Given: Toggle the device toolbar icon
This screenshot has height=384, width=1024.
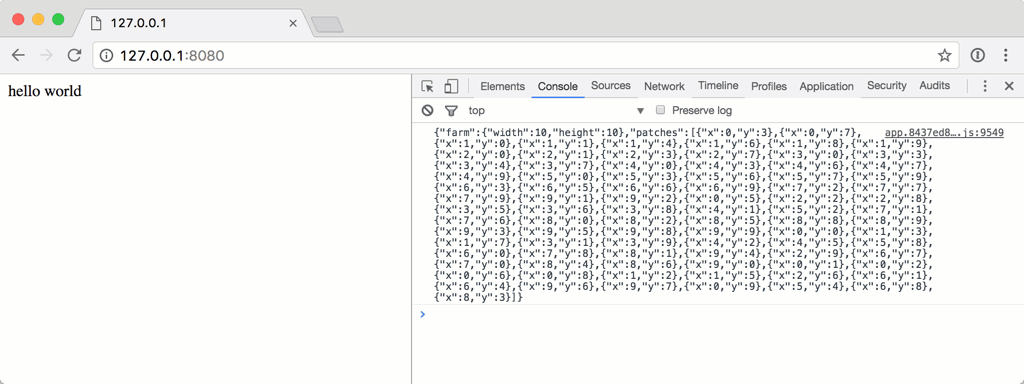Looking at the screenshot, I should coord(451,86).
